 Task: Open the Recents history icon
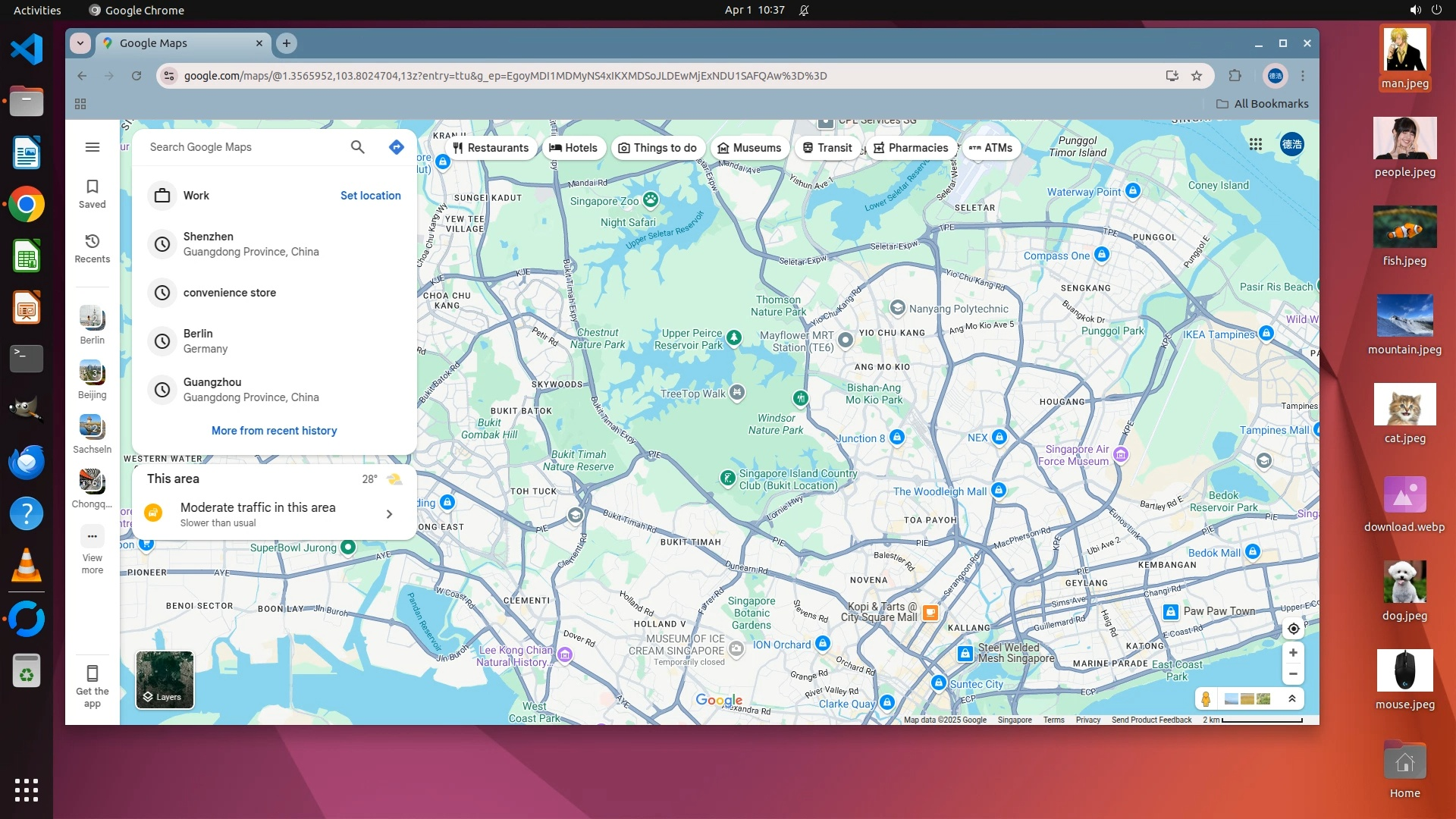(x=93, y=241)
